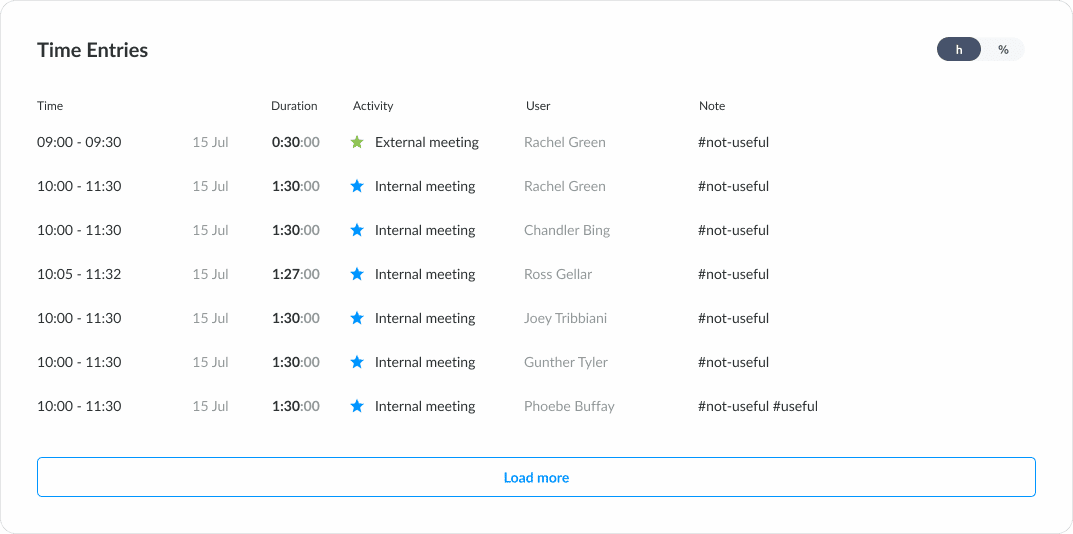Click the User column header
The image size is (1073, 534).
[538, 106]
